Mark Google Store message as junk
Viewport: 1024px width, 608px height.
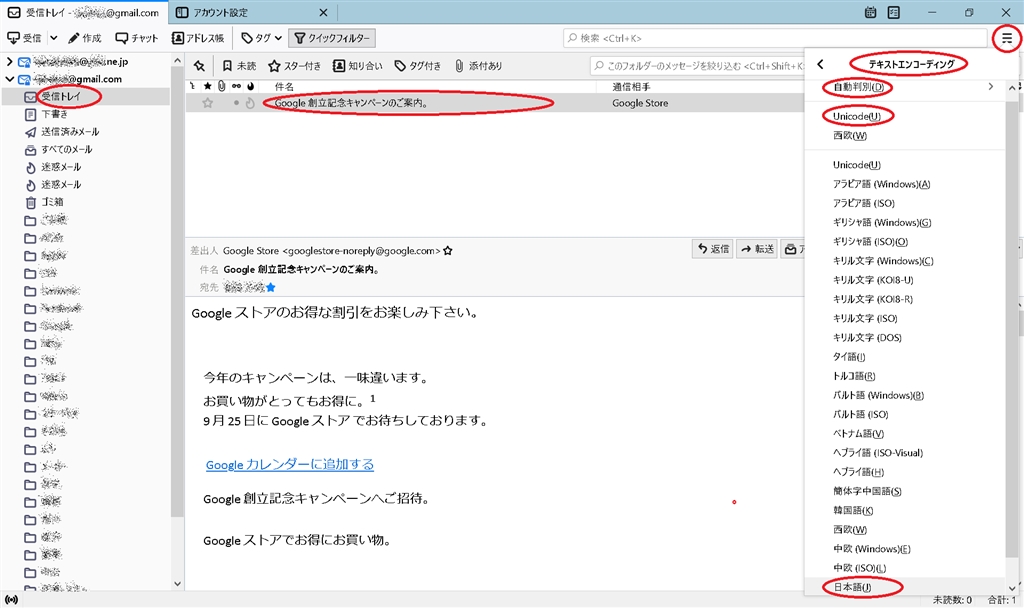(x=250, y=103)
